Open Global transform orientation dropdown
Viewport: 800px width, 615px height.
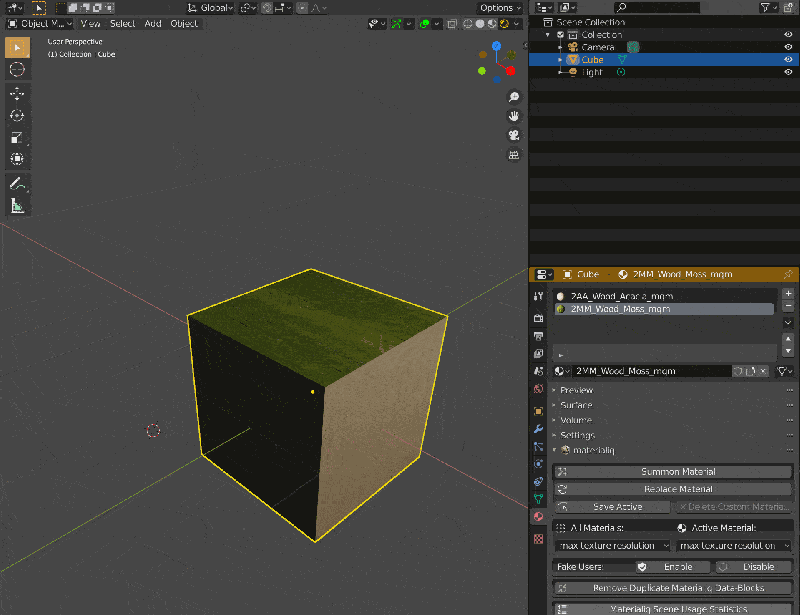pyautogui.click(x=210, y=8)
